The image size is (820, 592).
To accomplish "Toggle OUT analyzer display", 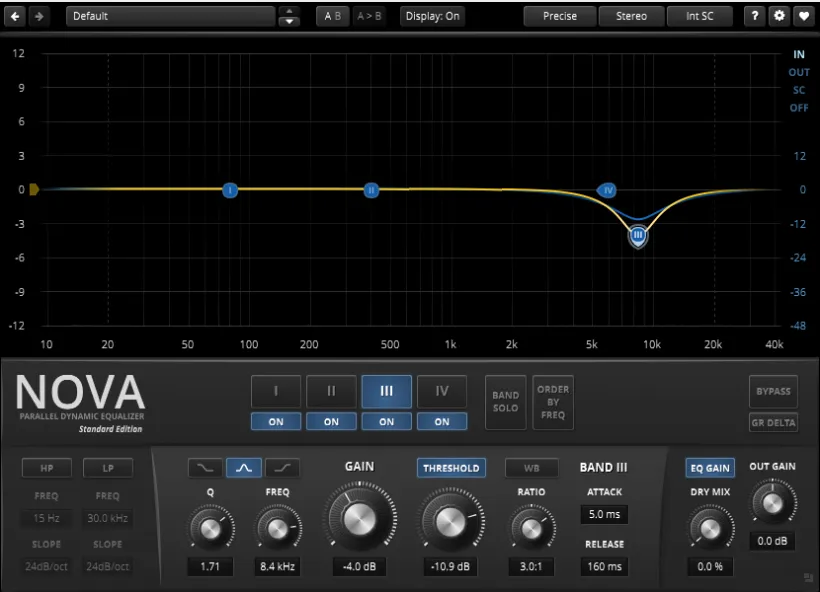I will (799, 72).
